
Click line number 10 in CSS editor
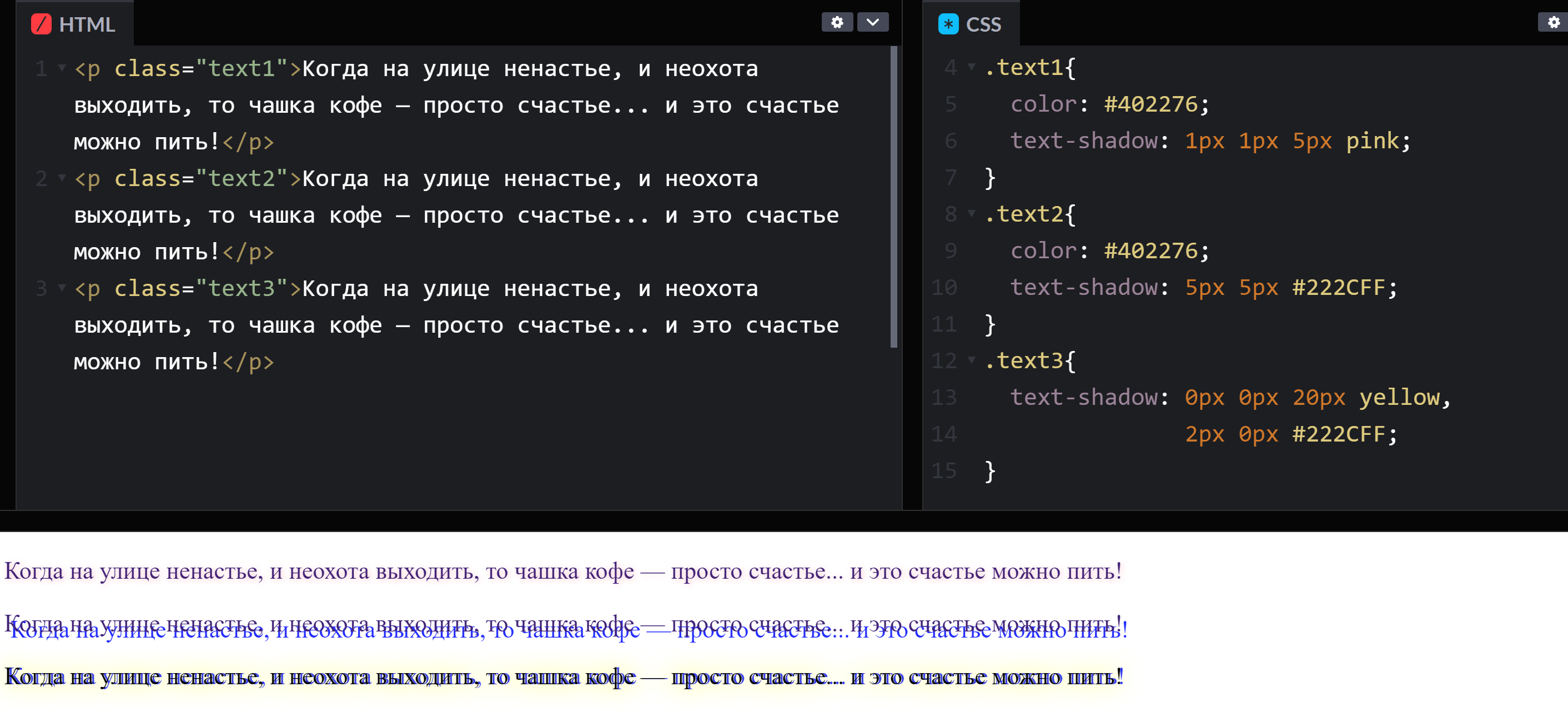click(x=943, y=287)
